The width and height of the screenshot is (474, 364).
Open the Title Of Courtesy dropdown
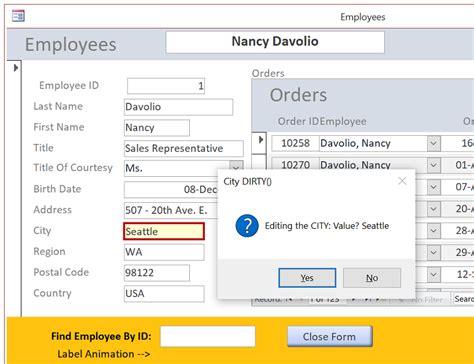[236, 166]
